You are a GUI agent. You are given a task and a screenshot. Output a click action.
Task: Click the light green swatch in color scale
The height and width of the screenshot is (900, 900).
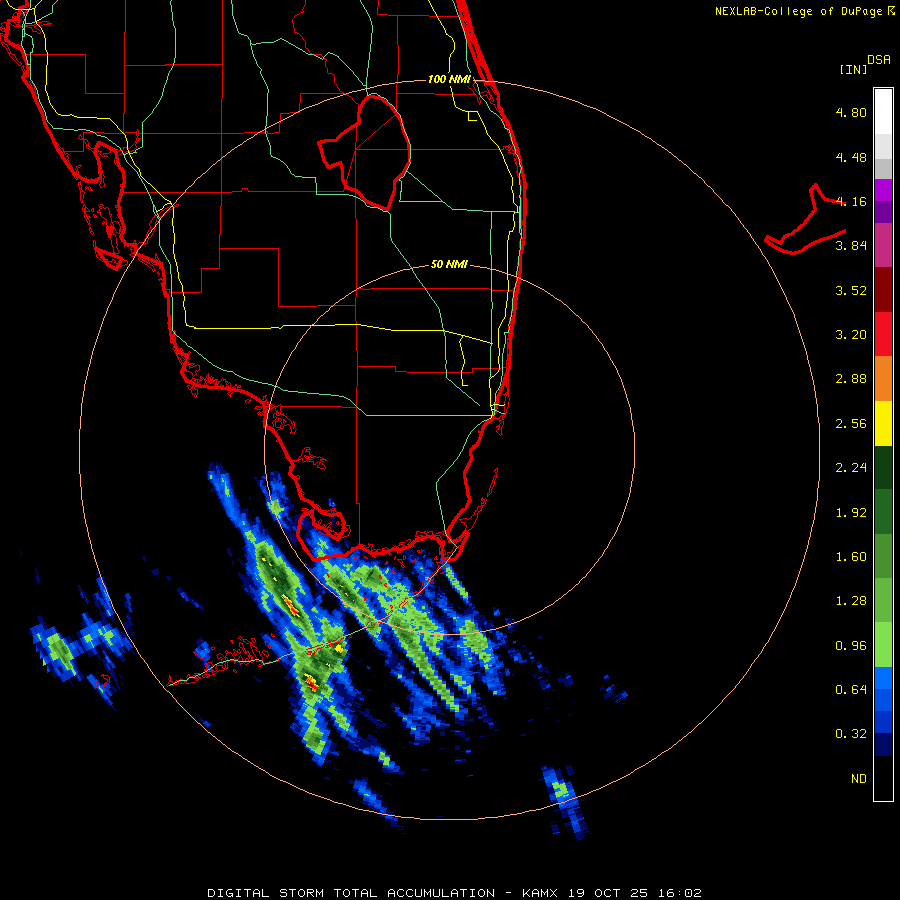coord(883,645)
